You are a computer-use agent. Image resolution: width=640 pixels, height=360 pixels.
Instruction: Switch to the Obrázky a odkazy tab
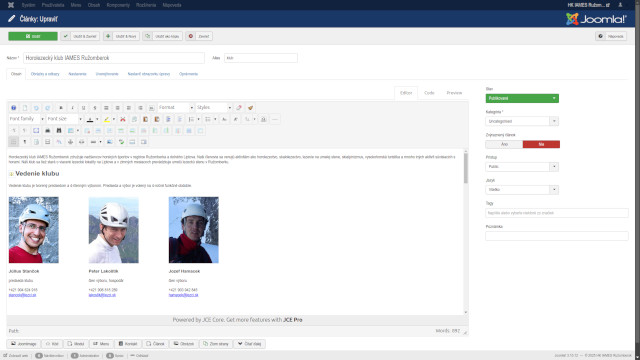click(x=45, y=74)
